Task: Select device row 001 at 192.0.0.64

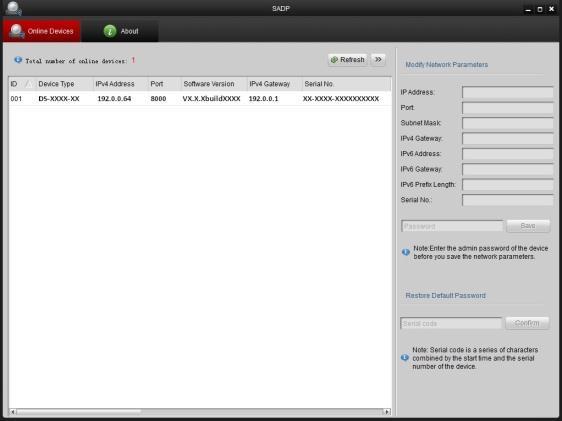Action: pos(200,99)
